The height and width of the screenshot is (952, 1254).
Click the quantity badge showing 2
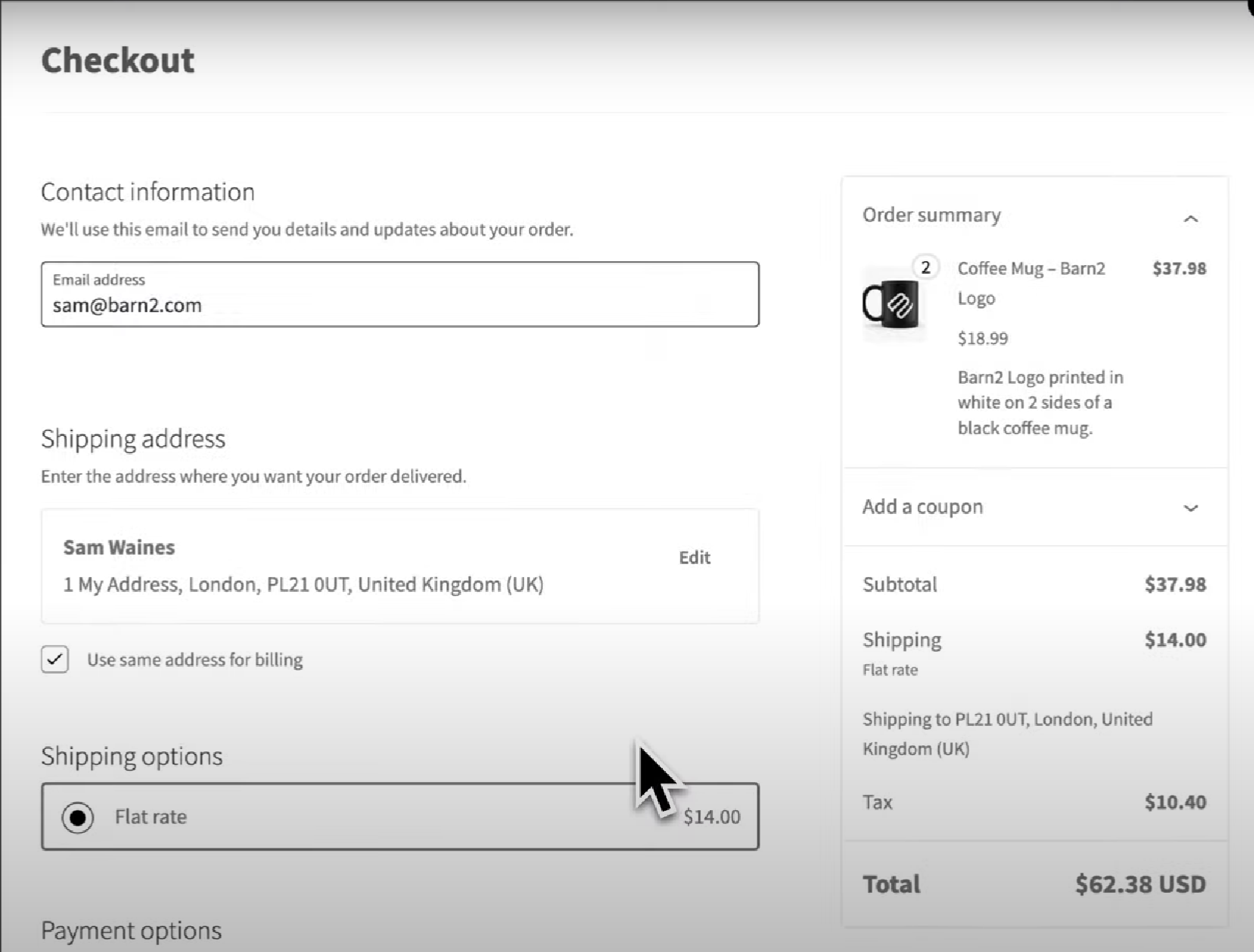(x=926, y=268)
